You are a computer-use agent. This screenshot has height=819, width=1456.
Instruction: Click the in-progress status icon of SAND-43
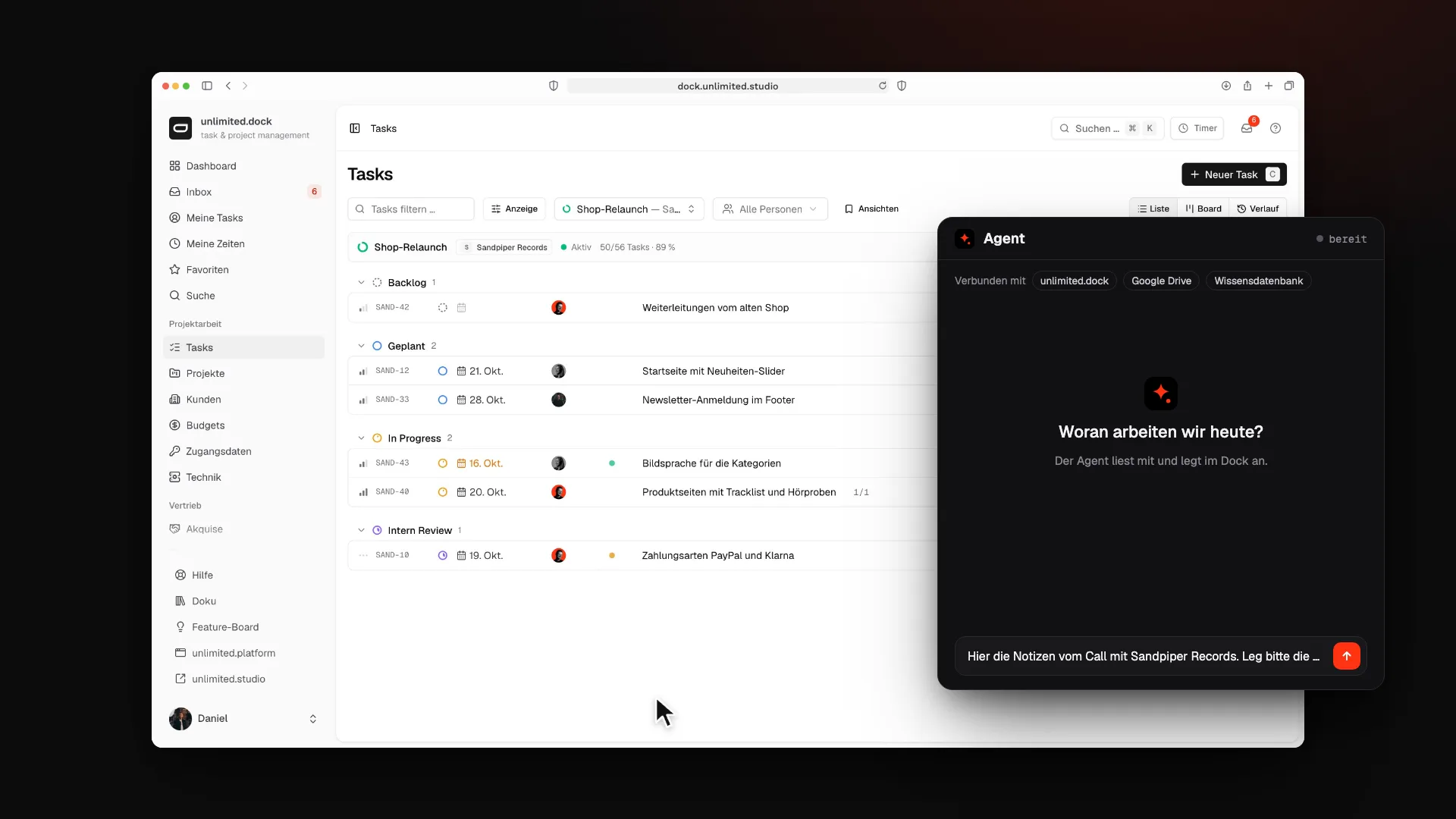tap(443, 463)
